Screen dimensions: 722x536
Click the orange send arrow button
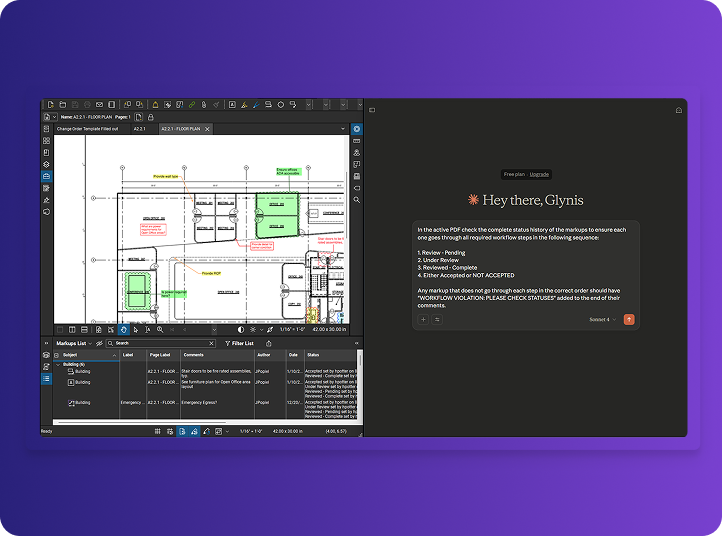click(x=629, y=319)
